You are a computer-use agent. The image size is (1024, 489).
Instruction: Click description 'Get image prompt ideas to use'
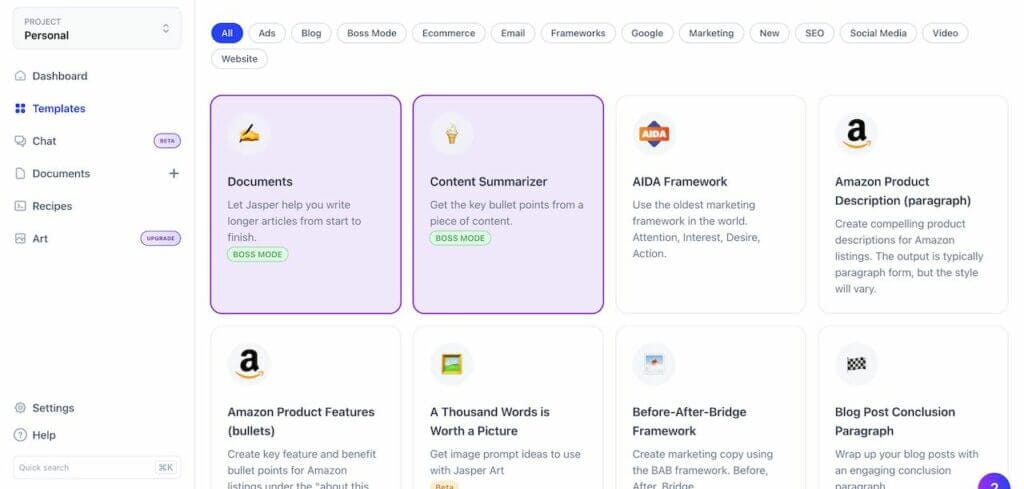(505, 462)
